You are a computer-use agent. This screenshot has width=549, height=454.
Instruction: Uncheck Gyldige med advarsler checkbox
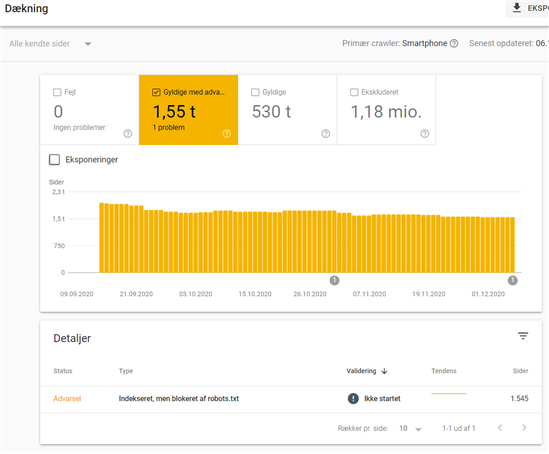(156, 92)
